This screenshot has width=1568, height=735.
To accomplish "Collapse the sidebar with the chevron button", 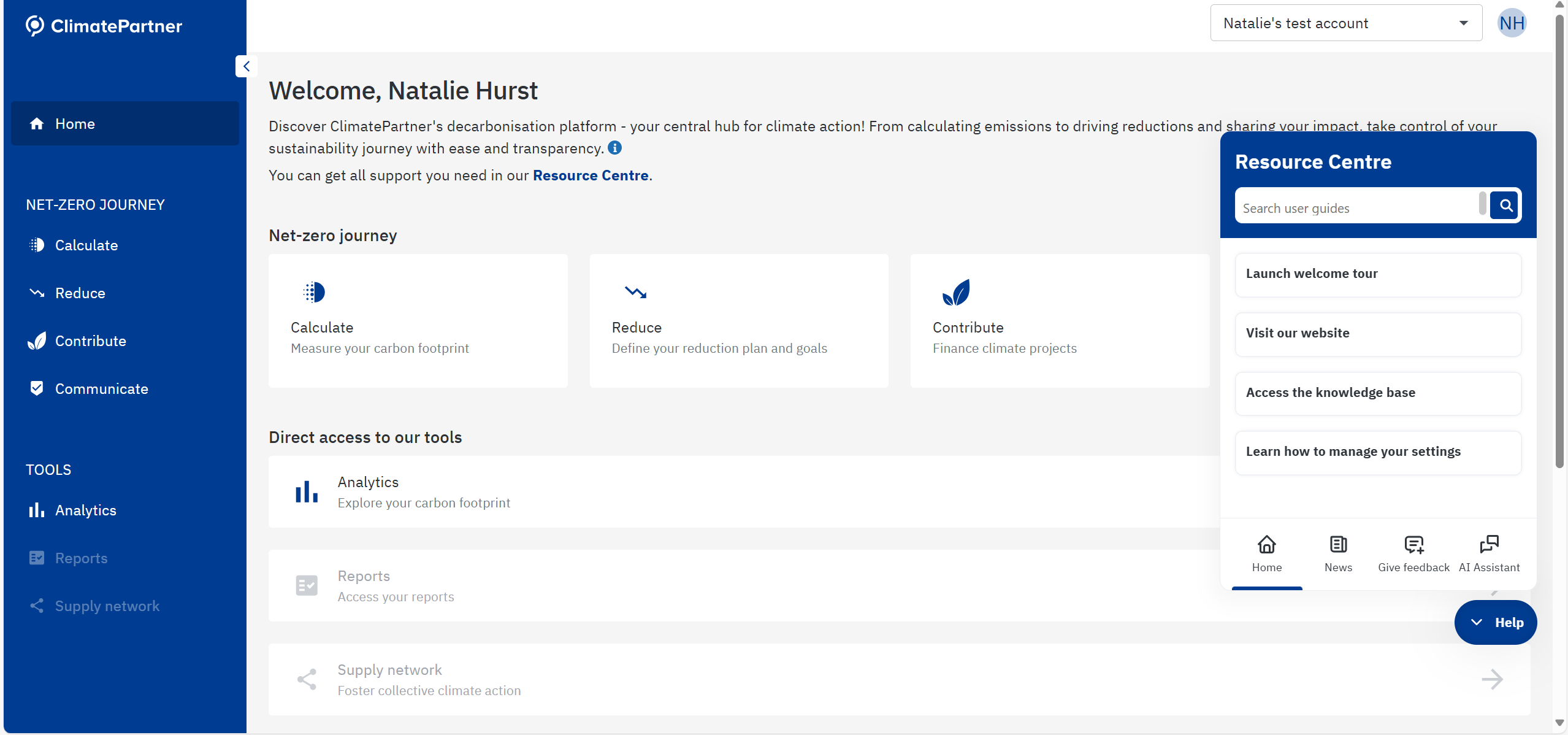I will coord(246,66).
